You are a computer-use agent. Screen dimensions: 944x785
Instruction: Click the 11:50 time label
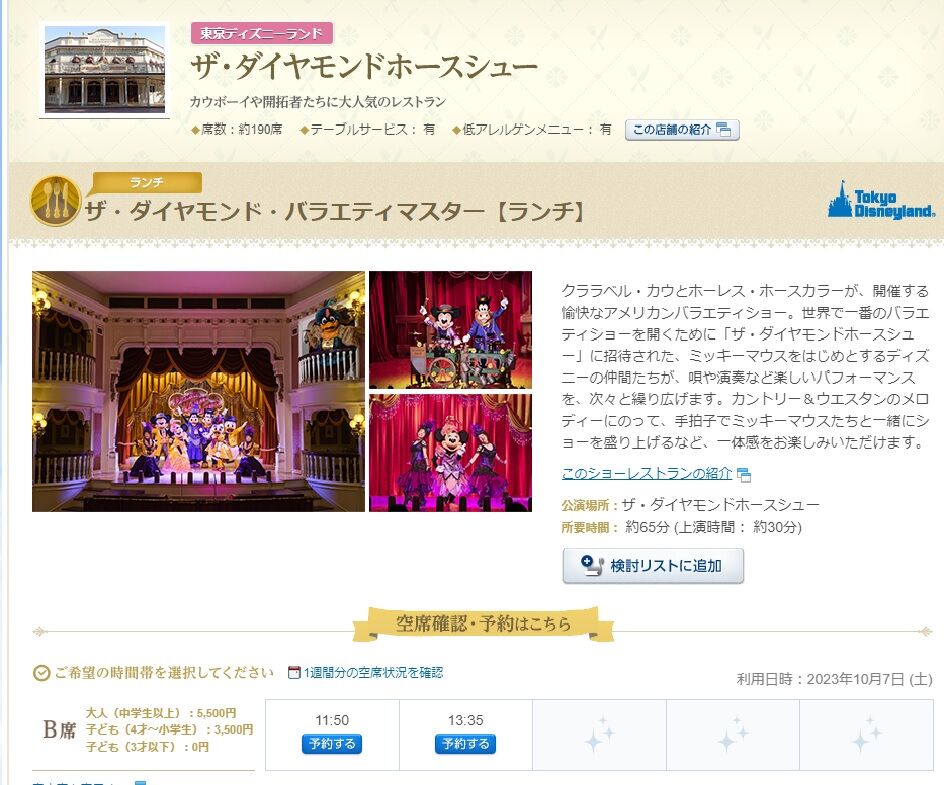pos(332,720)
